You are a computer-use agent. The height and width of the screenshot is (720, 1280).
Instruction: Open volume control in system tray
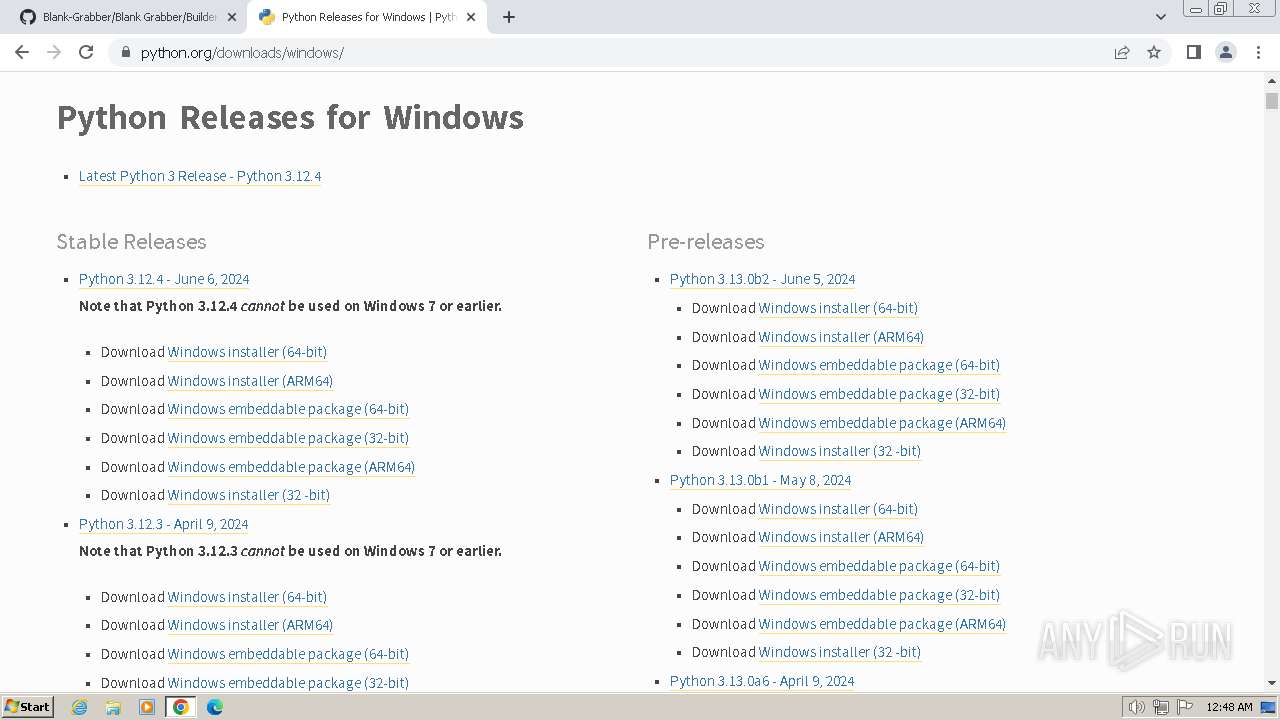click(x=1136, y=707)
